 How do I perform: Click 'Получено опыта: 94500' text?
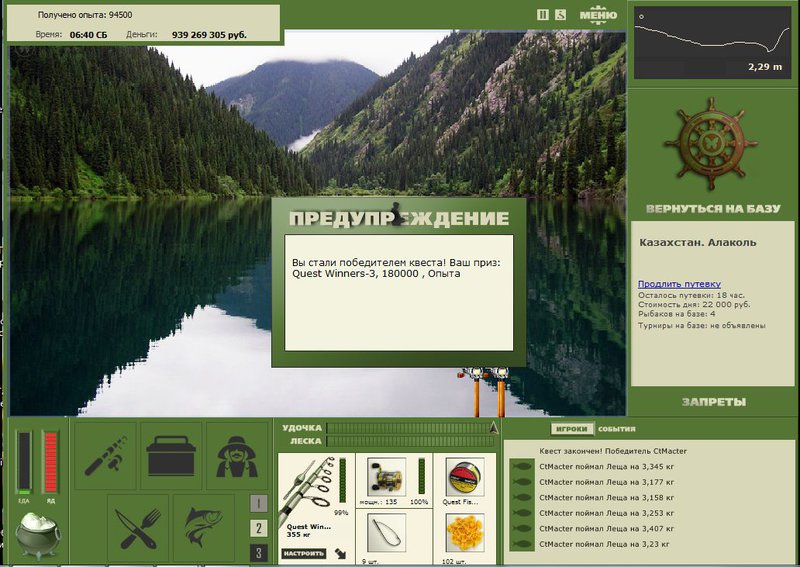coord(85,15)
